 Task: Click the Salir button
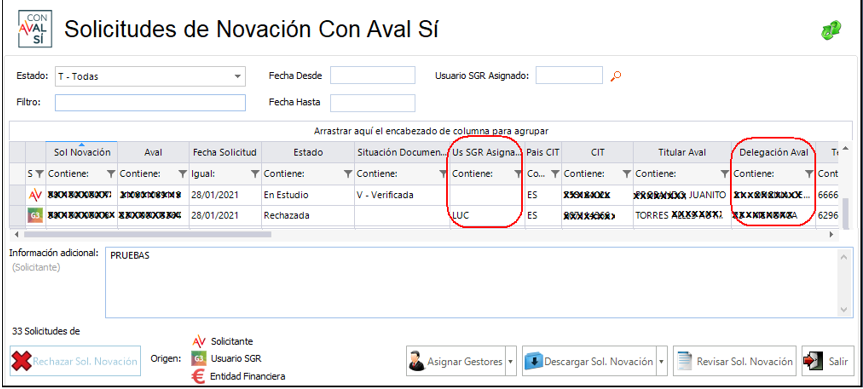point(828,361)
